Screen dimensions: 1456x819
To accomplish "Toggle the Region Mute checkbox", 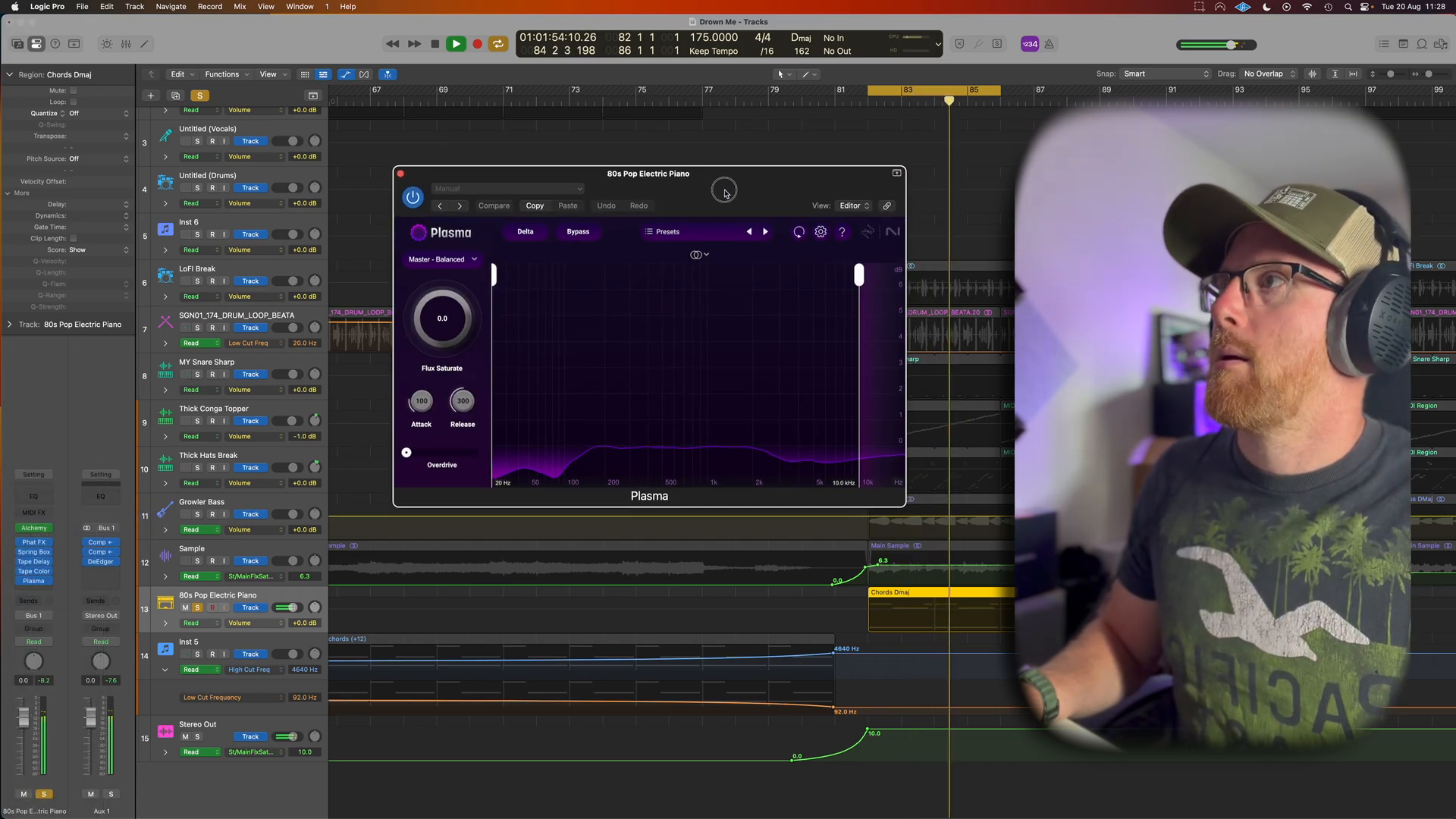I will tap(74, 90).
